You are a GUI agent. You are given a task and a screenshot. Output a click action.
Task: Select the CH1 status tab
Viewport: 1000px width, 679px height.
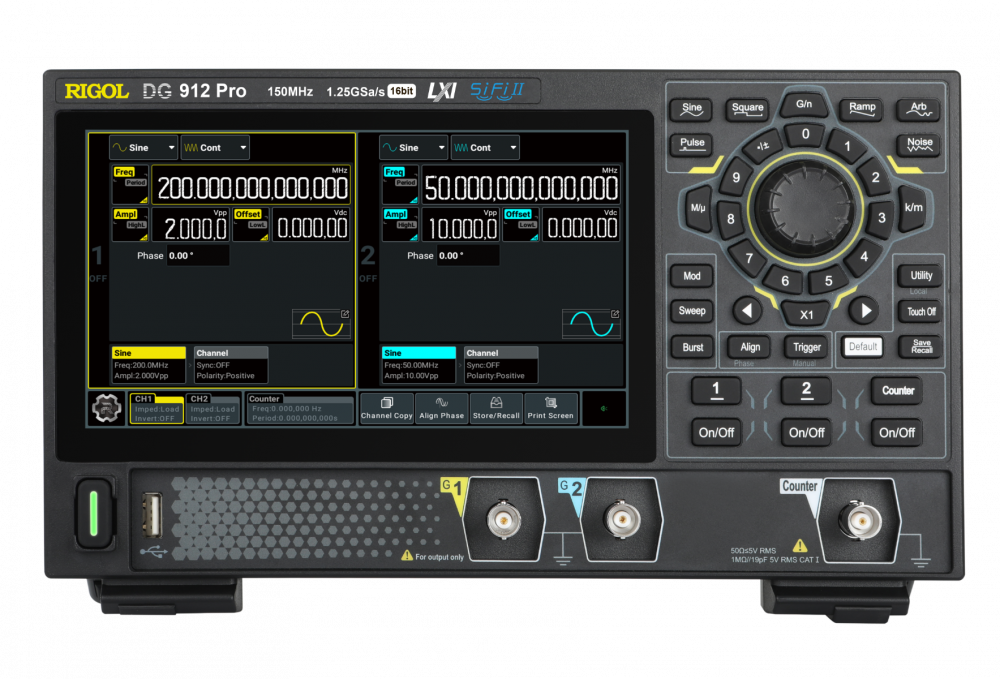point(156,408)
